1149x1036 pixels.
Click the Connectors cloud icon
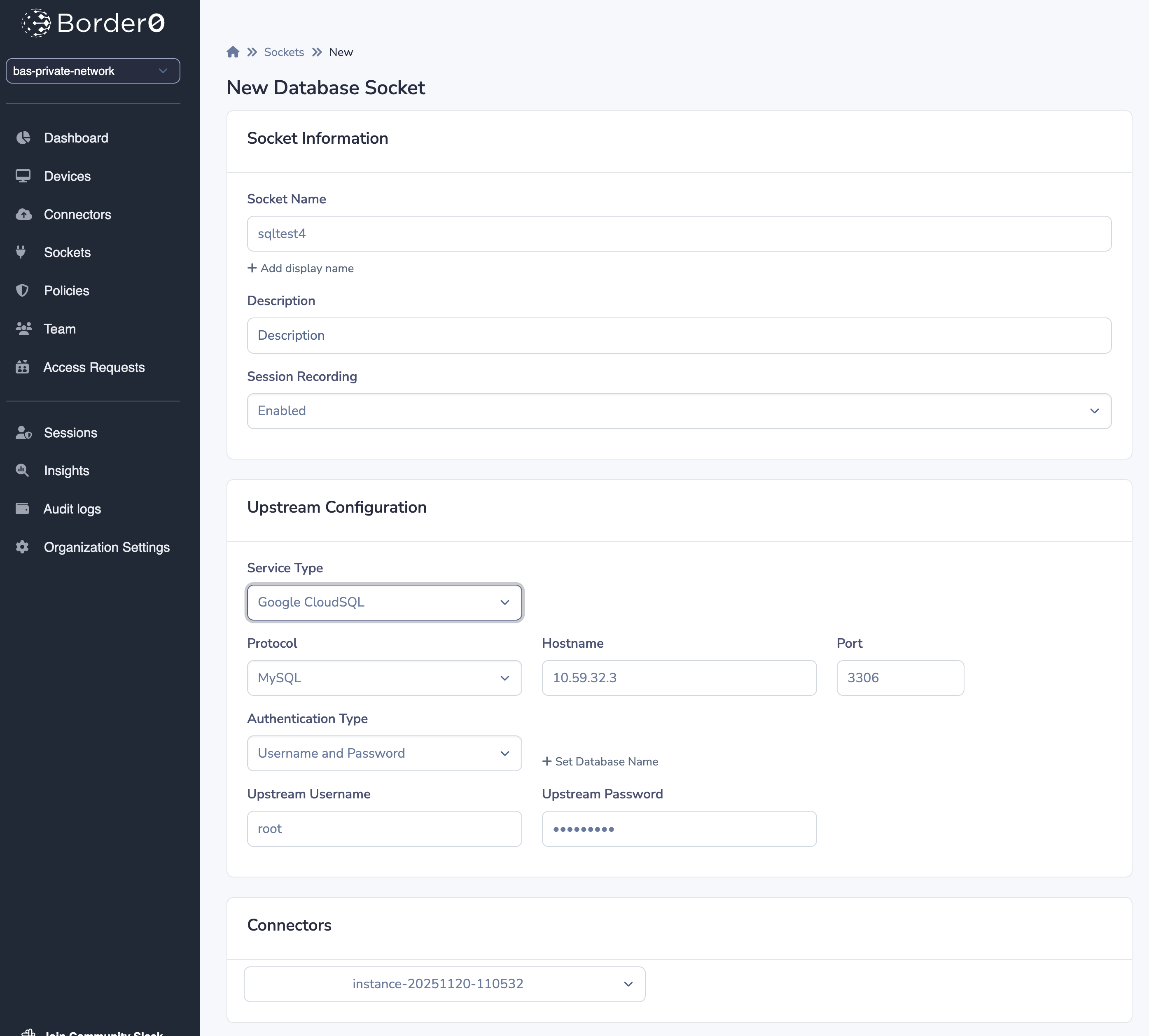coord(23,215)
